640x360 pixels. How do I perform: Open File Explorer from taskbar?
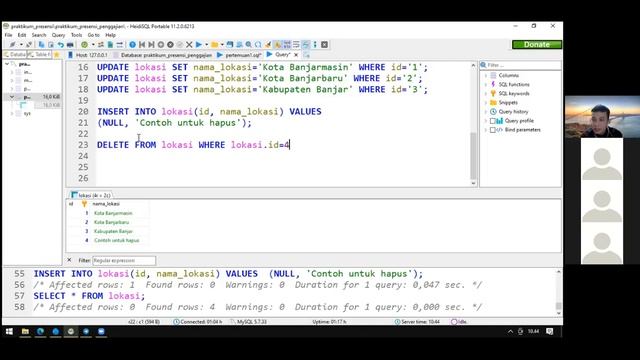[25, 331]
